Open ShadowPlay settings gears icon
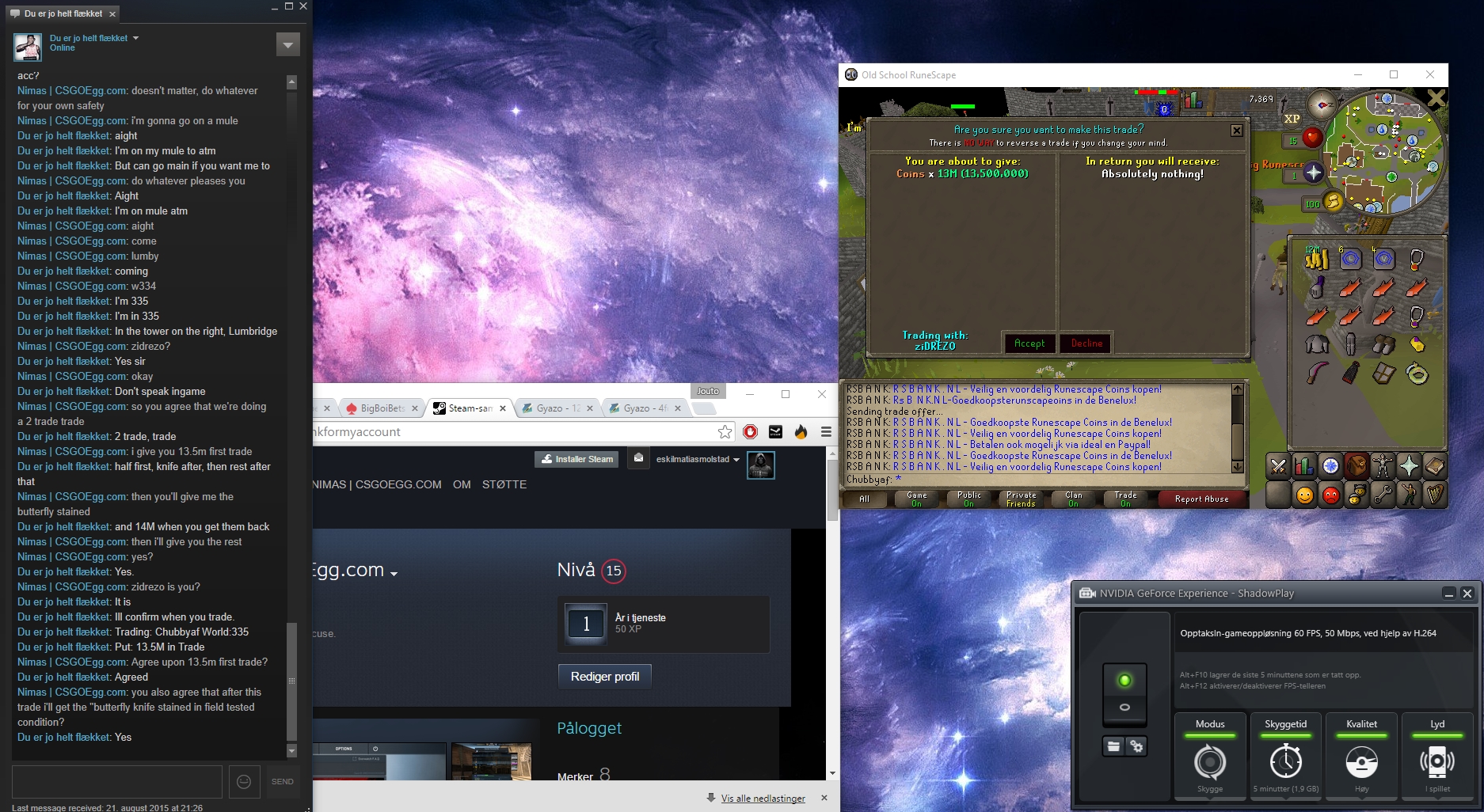 point(1136,746)
